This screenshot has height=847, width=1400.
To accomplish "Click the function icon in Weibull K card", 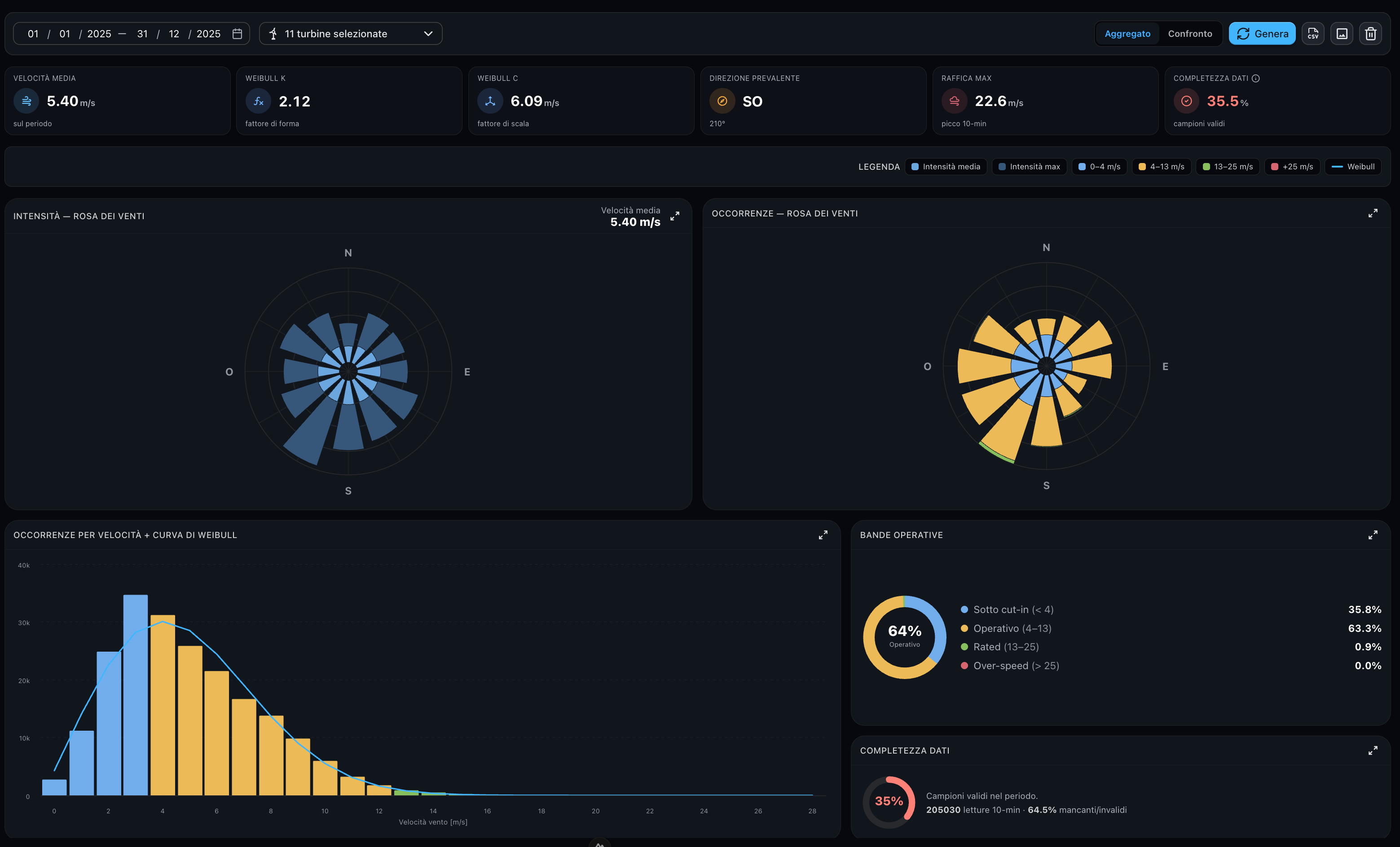I will point(259,101).
